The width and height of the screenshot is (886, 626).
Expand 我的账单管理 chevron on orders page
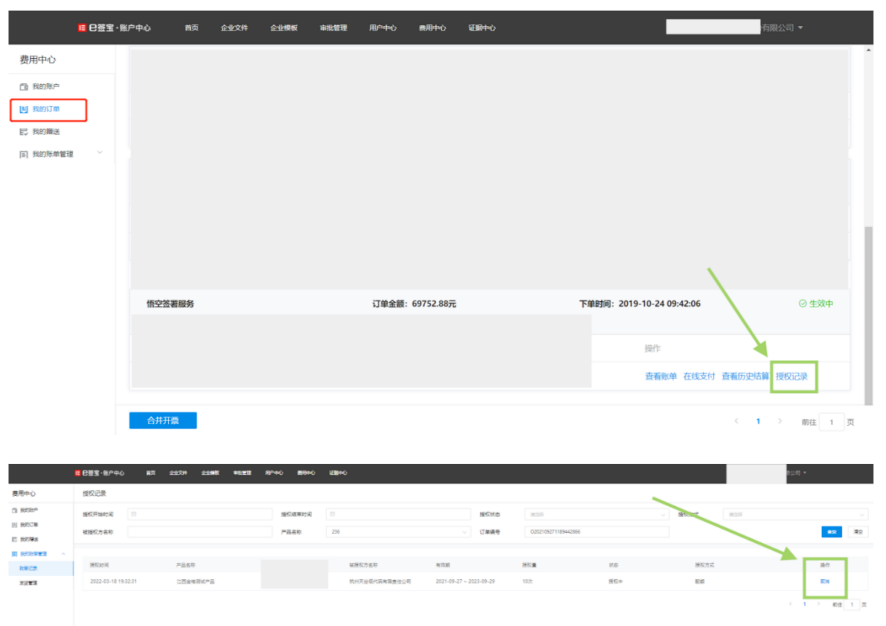pos(100,153)
